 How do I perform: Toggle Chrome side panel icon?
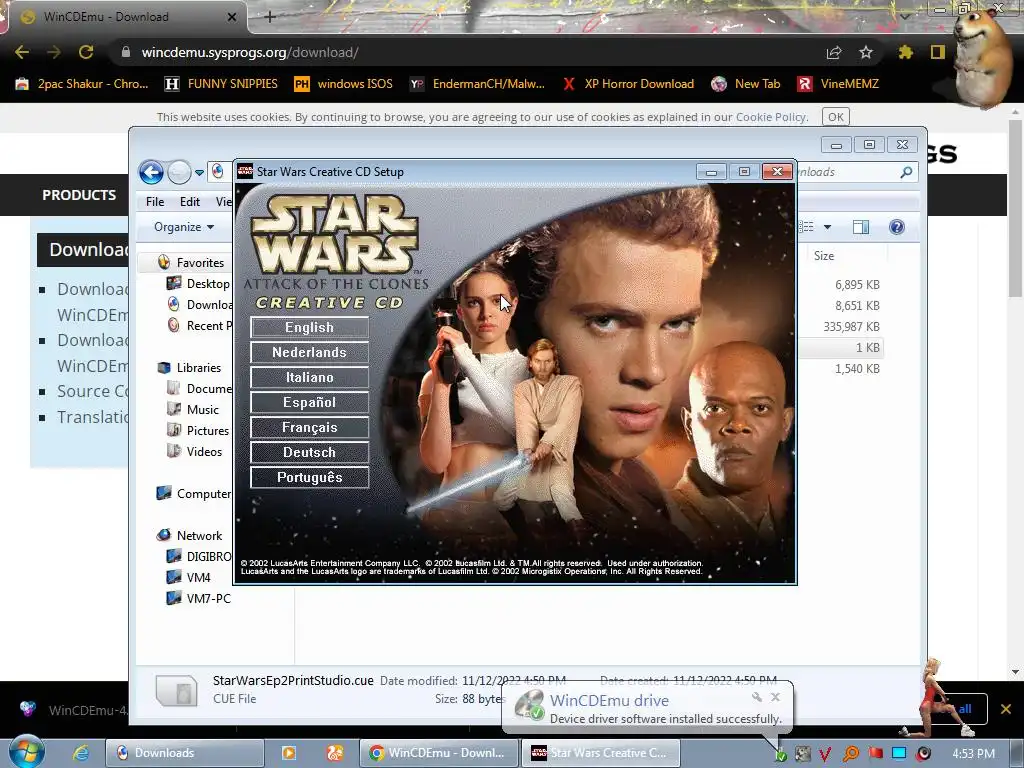pos(938,52)
